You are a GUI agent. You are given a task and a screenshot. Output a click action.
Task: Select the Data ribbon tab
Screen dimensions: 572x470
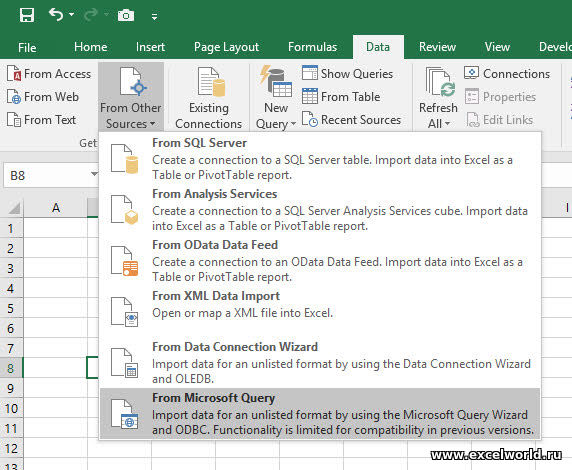pyautogui.click(x=378, y=47)
